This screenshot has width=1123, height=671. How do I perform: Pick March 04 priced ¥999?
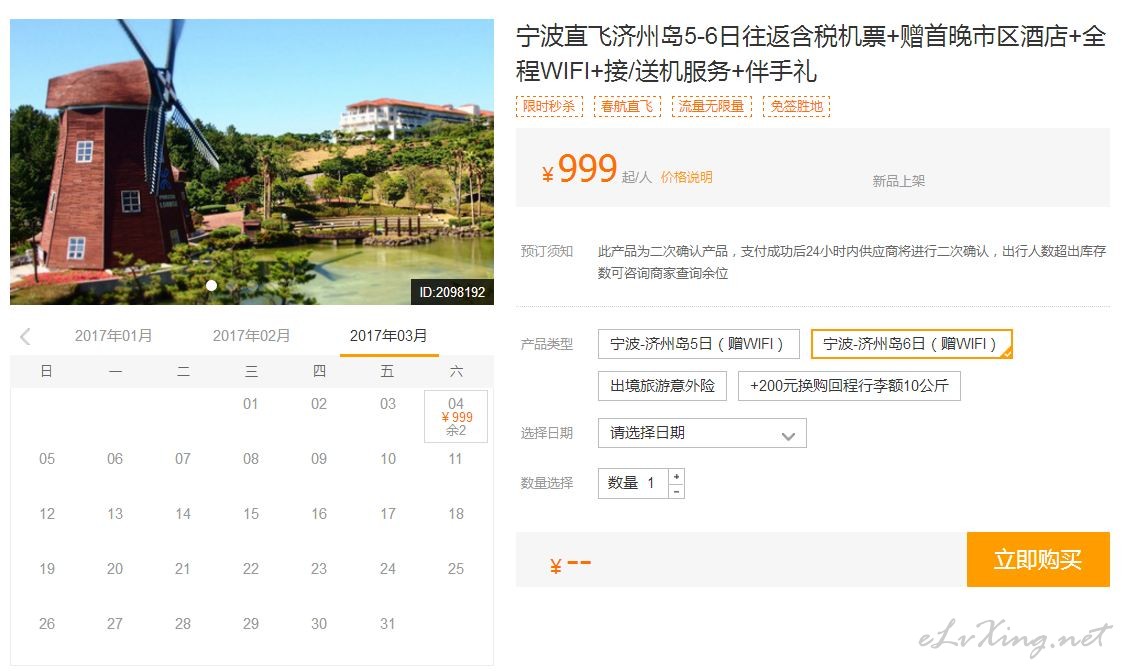point(456,416)
